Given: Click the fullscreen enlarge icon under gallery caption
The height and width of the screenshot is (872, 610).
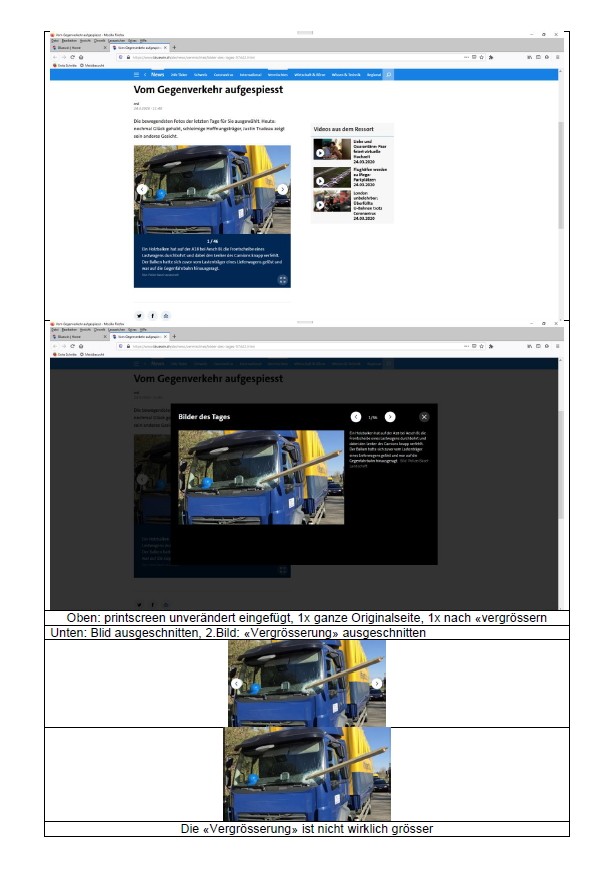Looking at the screenshot, I should coord(282,280).
